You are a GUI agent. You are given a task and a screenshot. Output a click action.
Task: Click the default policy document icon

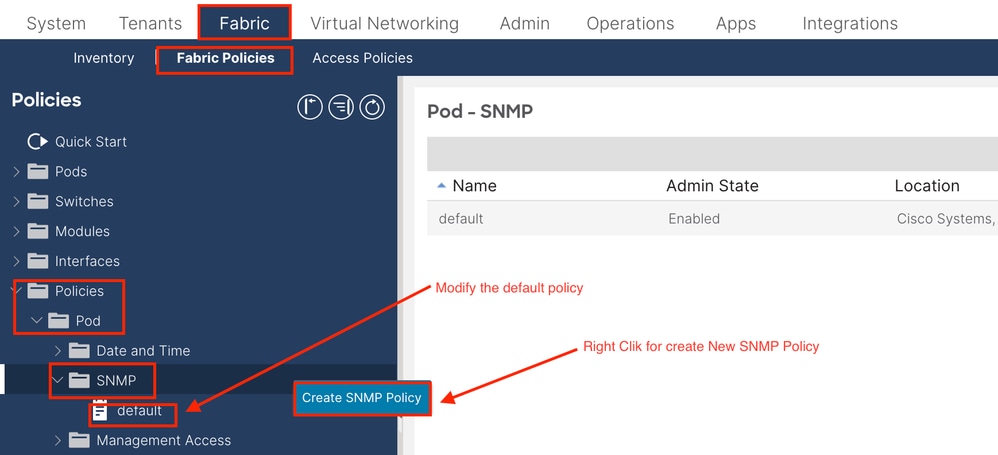(x=100, y=410)
